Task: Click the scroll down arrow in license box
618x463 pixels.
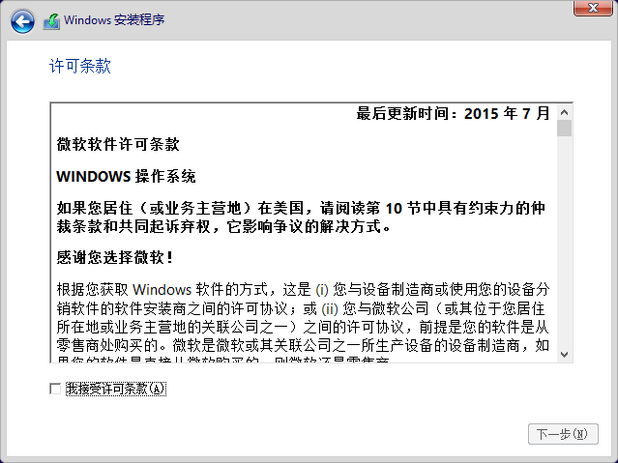Action: [x=564, y=354]
